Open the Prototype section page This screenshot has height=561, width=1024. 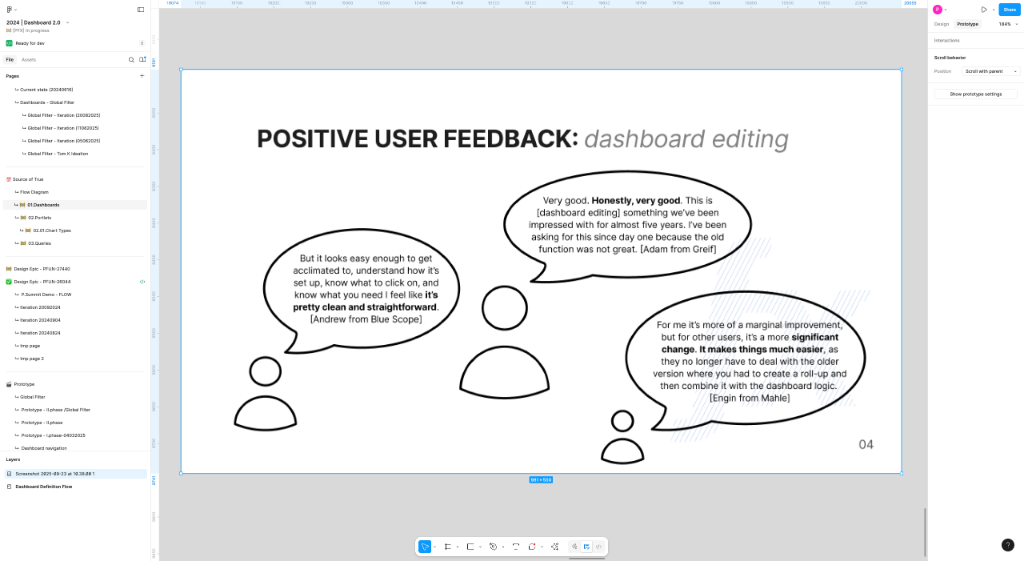click(24, 384)
